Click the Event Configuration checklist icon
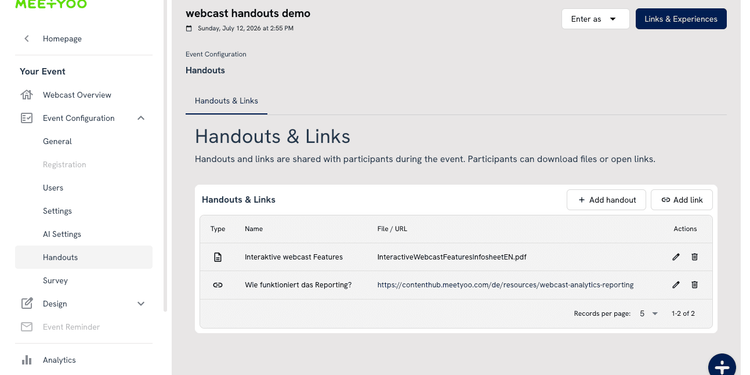This screenshot has width=750, height=375. tap(27, 118)
